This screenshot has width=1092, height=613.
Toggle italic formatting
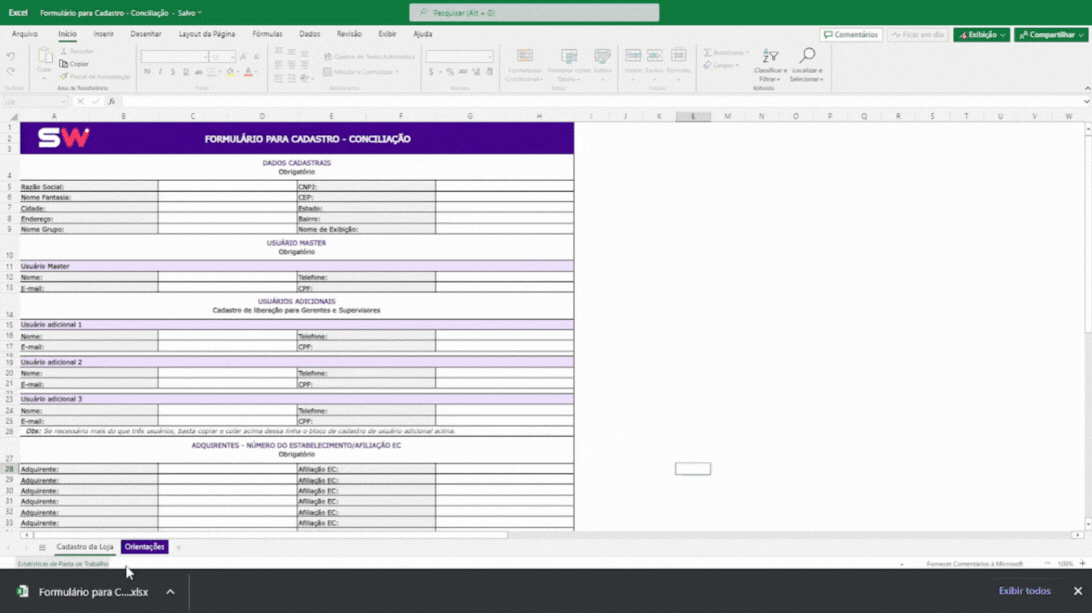pyautogui.click(x=160, y=72)
